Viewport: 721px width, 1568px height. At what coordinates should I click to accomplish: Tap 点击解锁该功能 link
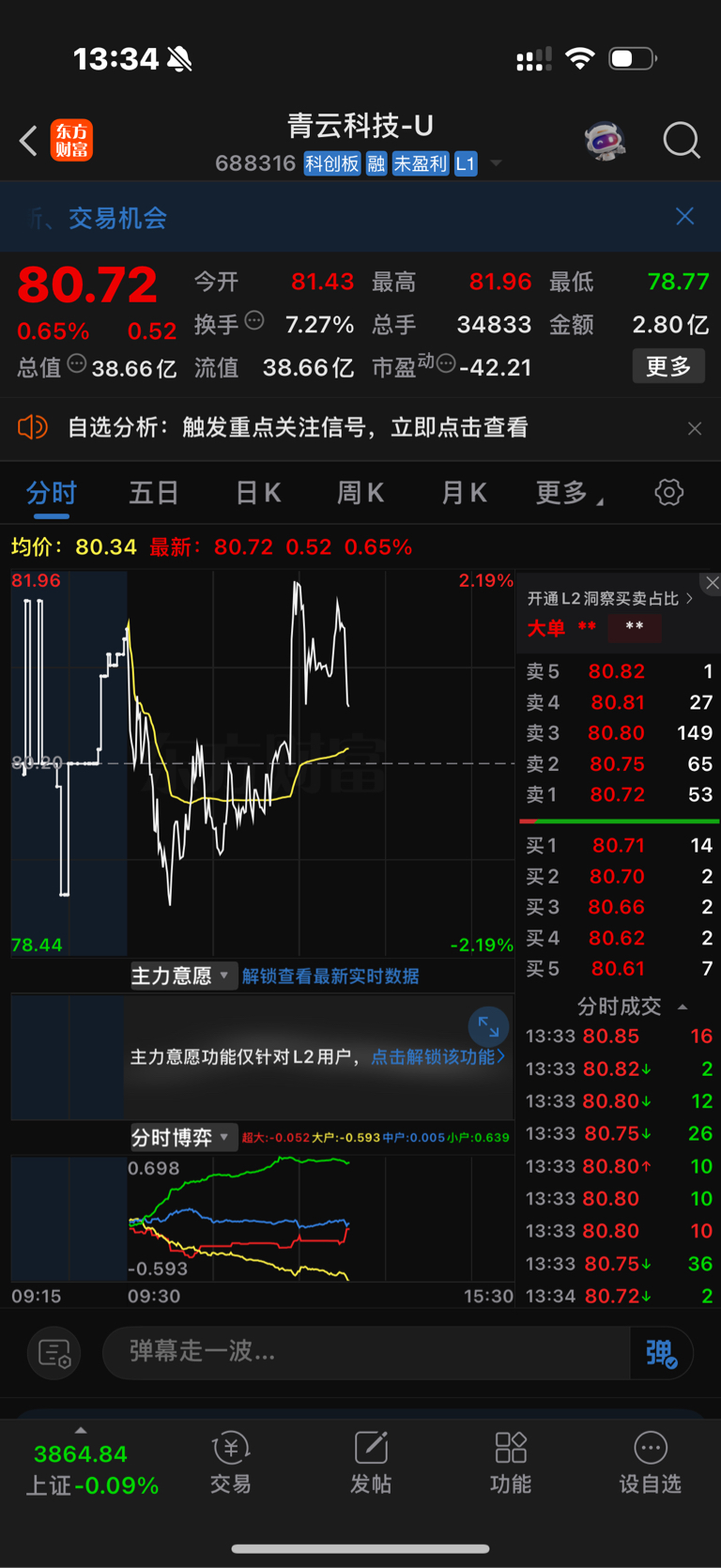(437, 1057)
